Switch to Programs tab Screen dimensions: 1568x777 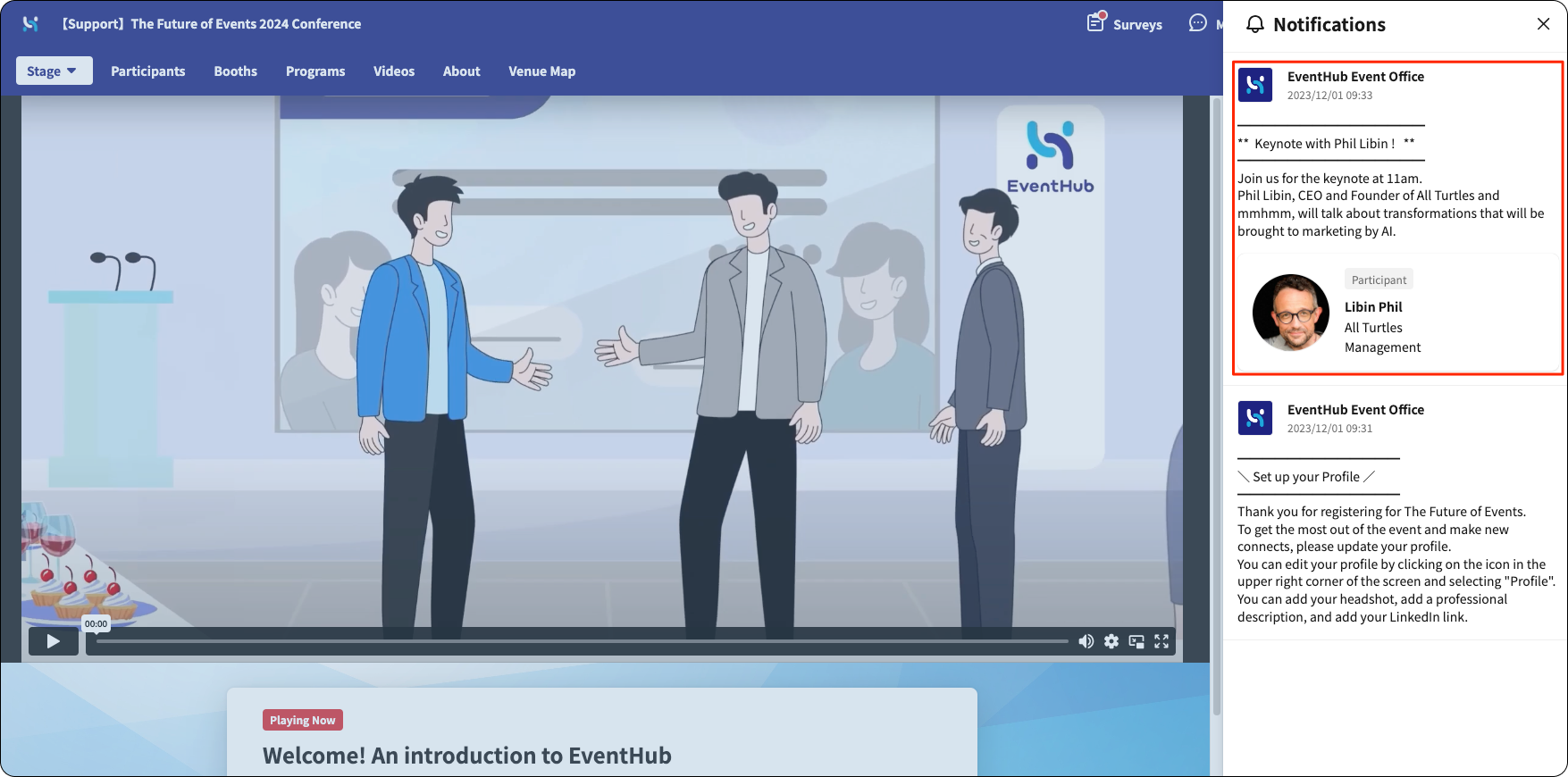[x=315, y=71]
